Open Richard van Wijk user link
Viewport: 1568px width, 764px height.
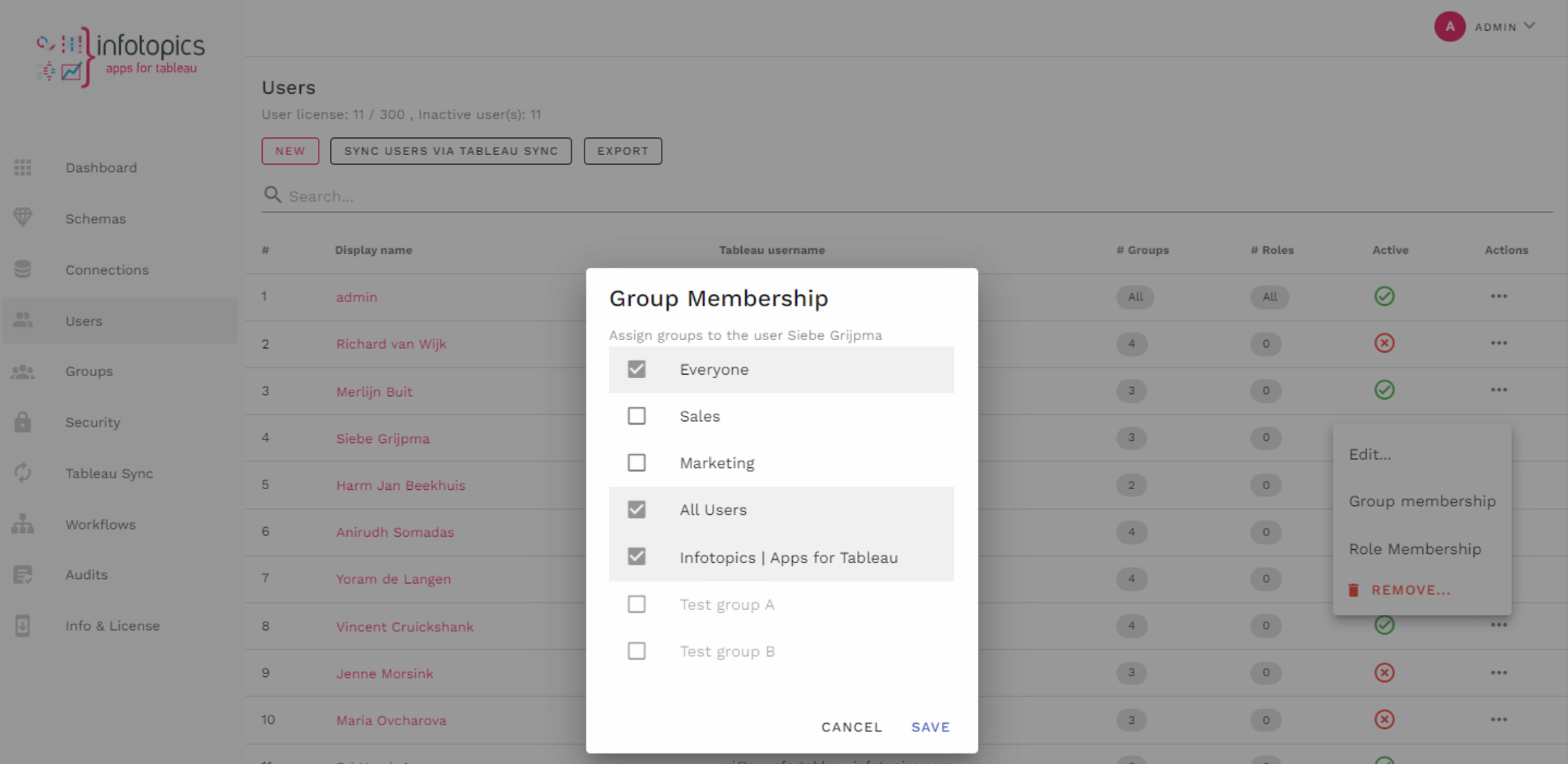(x=391, y=344)
